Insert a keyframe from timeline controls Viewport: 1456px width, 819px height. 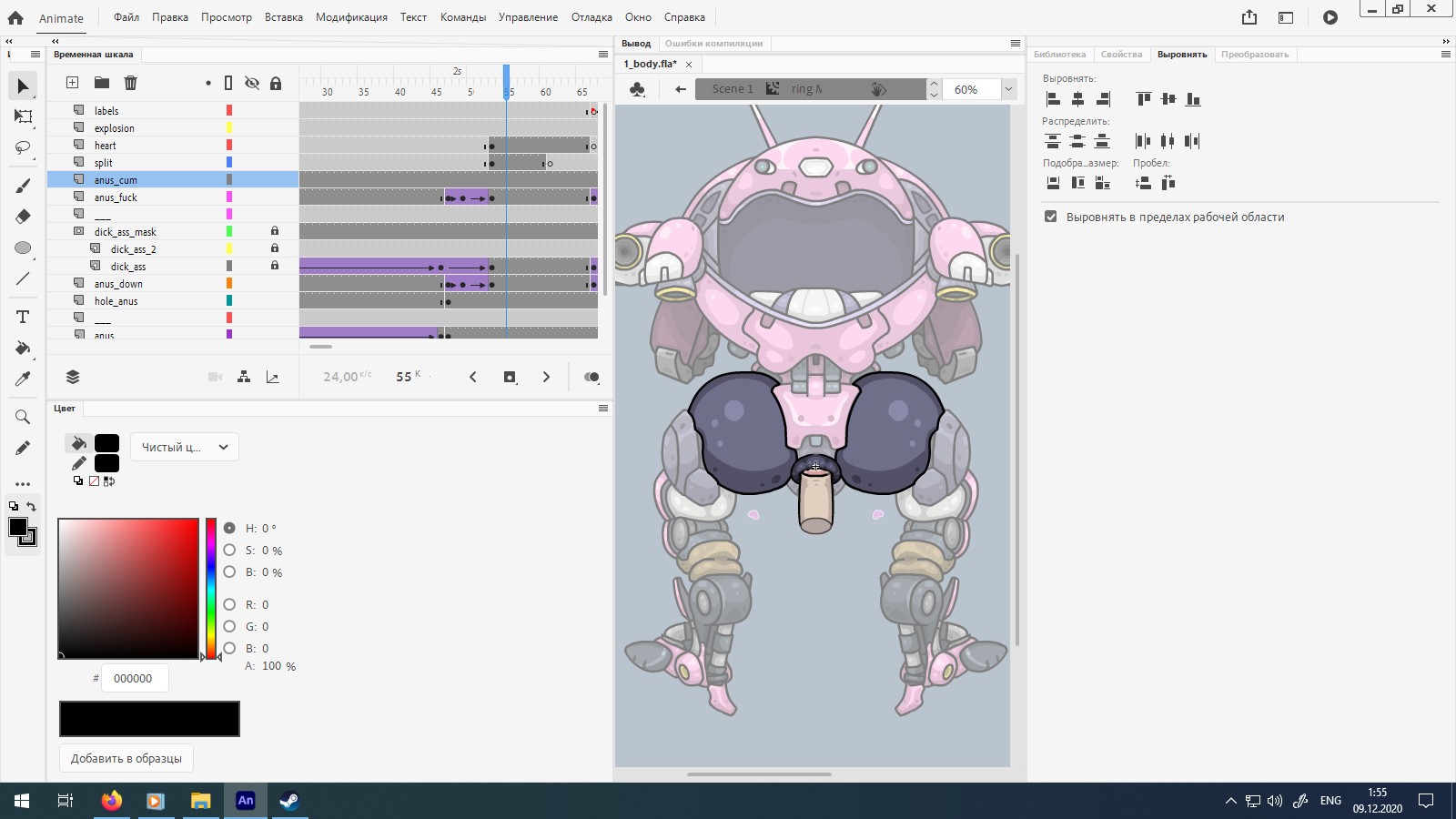point(510,378)
